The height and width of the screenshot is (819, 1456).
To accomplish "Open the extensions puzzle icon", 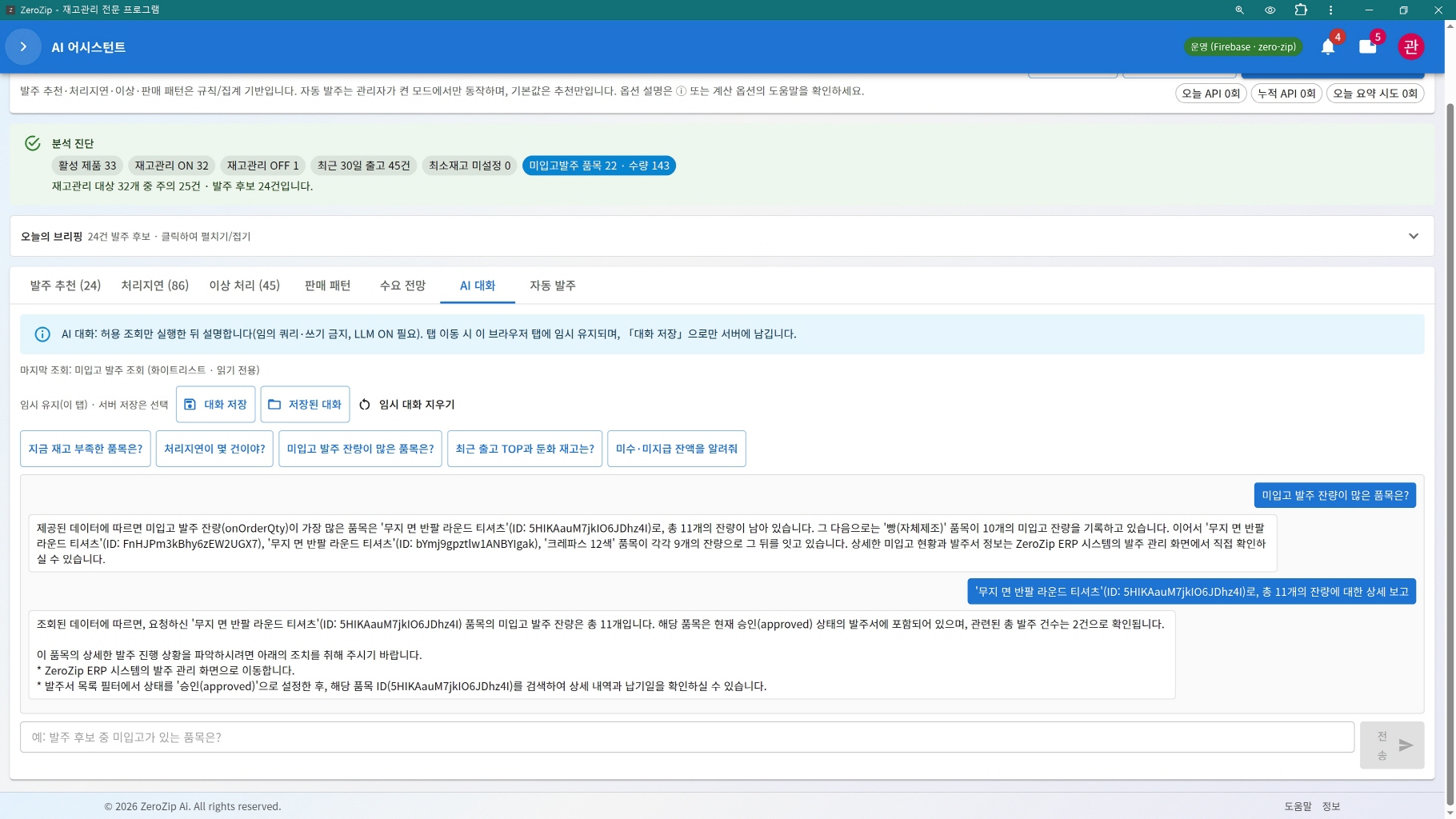I will (x=1301, y=10).
